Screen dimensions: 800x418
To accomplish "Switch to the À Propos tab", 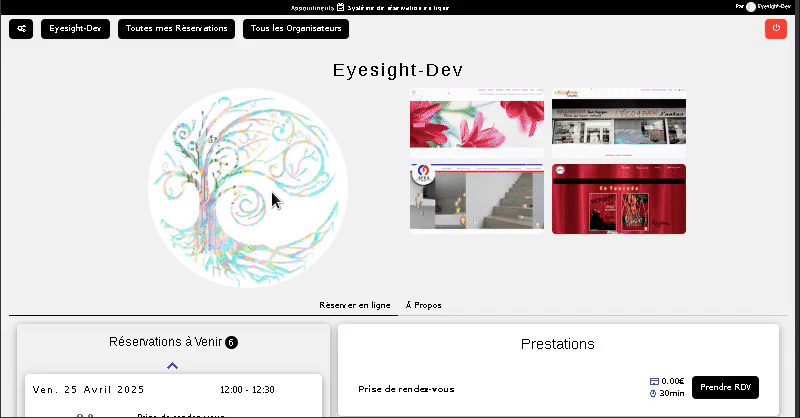I will [423, 305].
